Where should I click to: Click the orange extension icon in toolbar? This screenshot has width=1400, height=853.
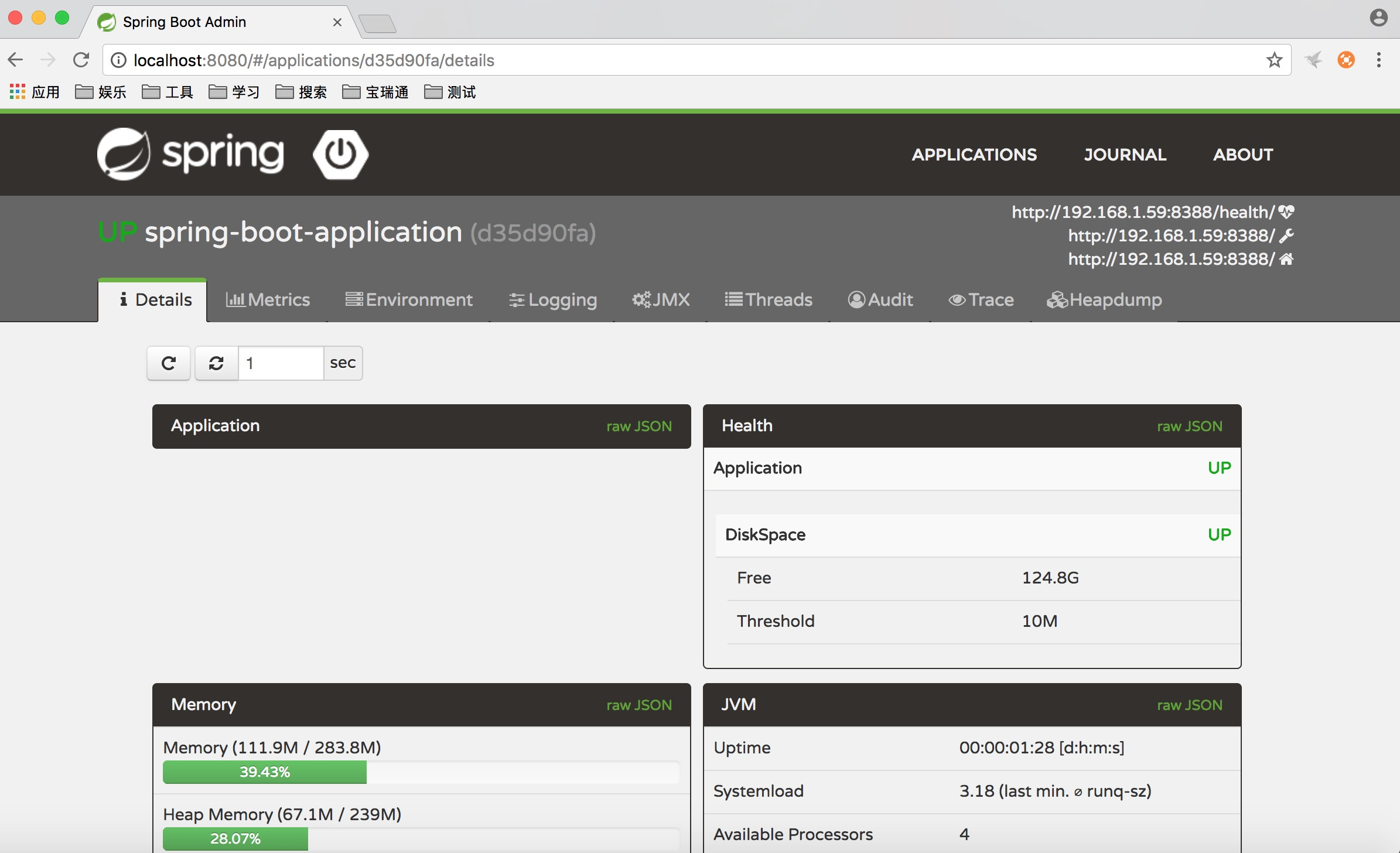1346,60
